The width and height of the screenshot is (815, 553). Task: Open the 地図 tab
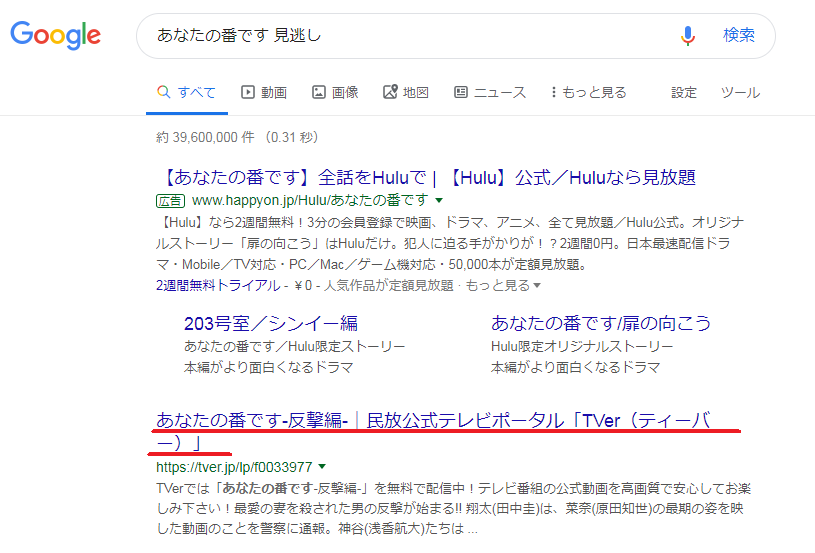[406, 93]
